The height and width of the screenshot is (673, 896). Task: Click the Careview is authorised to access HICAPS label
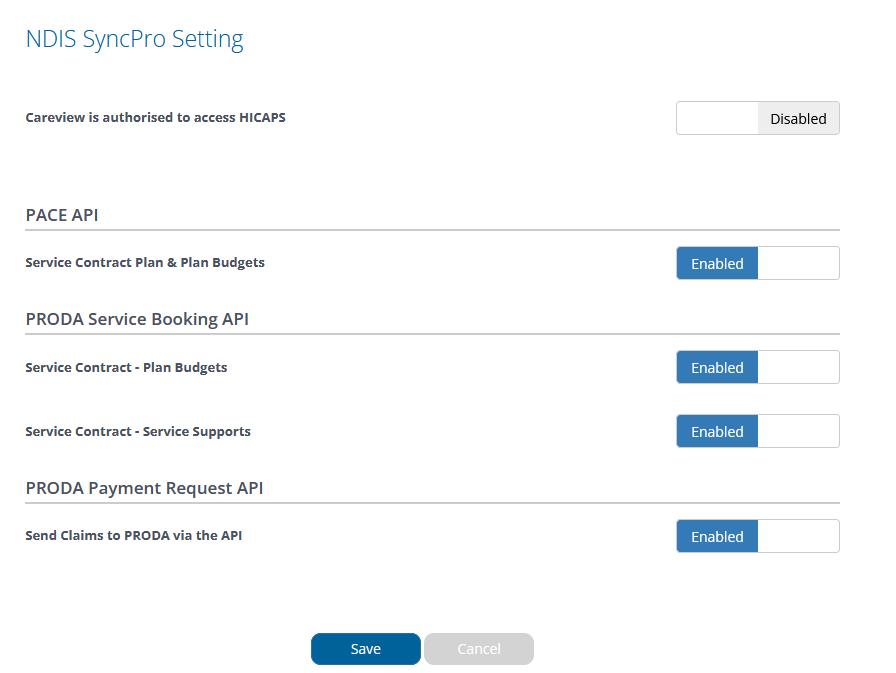(155, 118)
